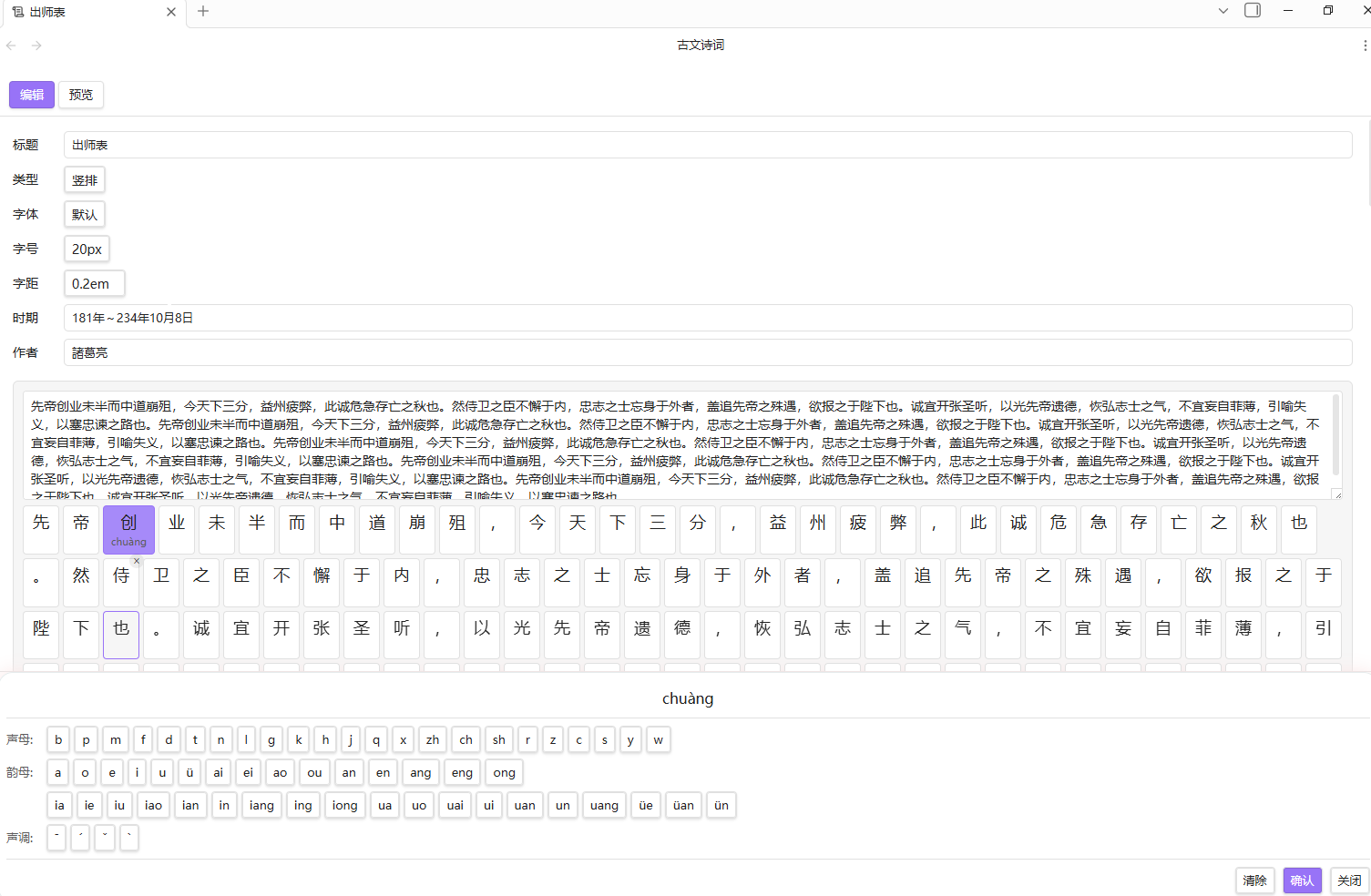Click the 古文诗词 page title
Viewport: 1371px width, 896px height.
pyautogui.click(x=701, y=46)
